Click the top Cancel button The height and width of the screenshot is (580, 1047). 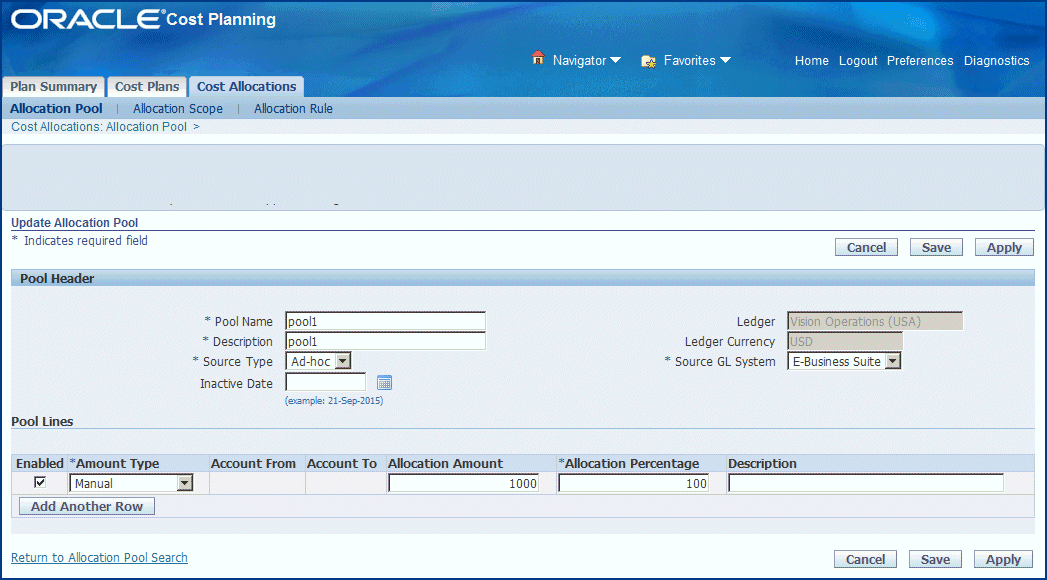pos(866,247)
